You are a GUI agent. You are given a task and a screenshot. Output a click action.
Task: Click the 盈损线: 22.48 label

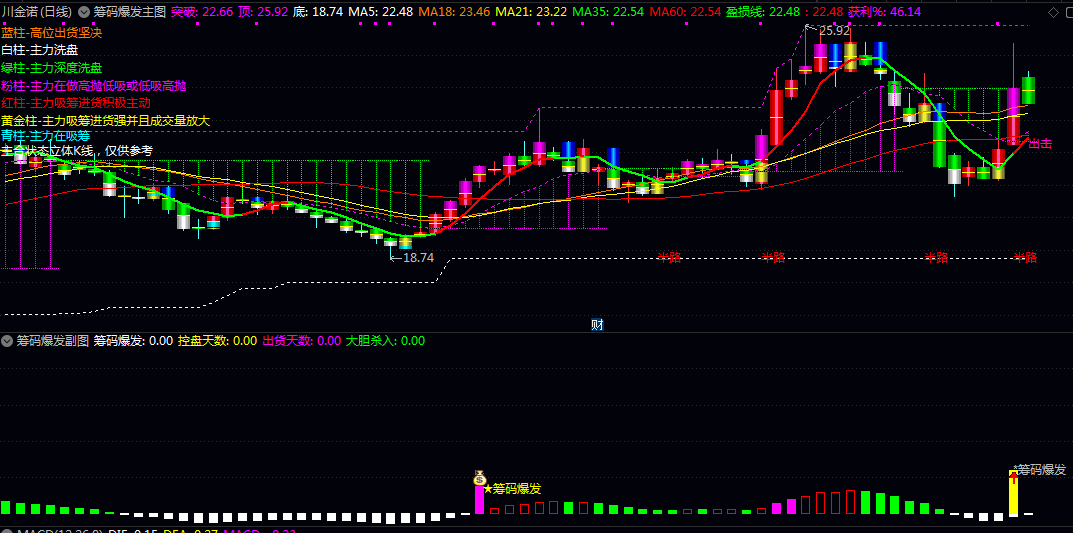[x=764, y=12]
